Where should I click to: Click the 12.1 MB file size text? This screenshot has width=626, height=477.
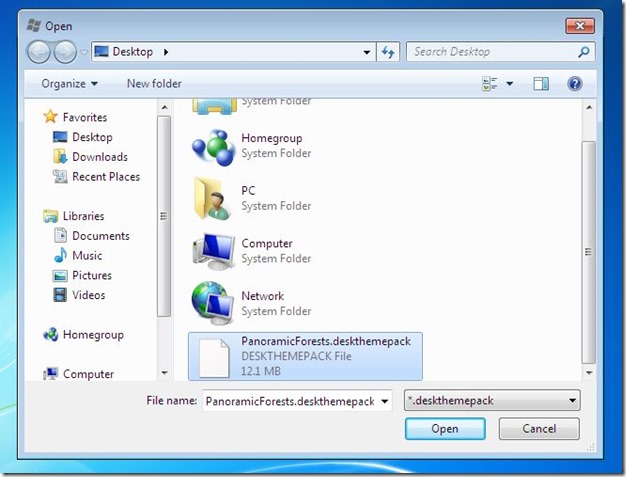[261, 371]
